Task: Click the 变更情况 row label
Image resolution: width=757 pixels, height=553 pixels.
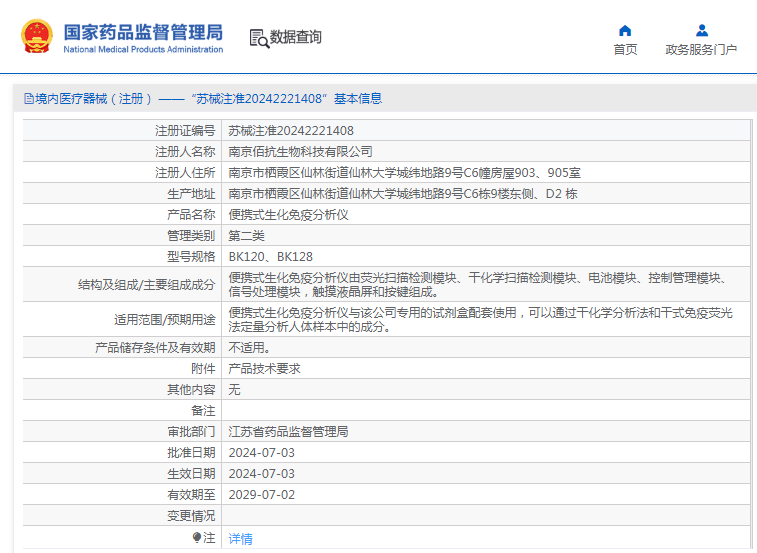Action: (x=191, y=516)
